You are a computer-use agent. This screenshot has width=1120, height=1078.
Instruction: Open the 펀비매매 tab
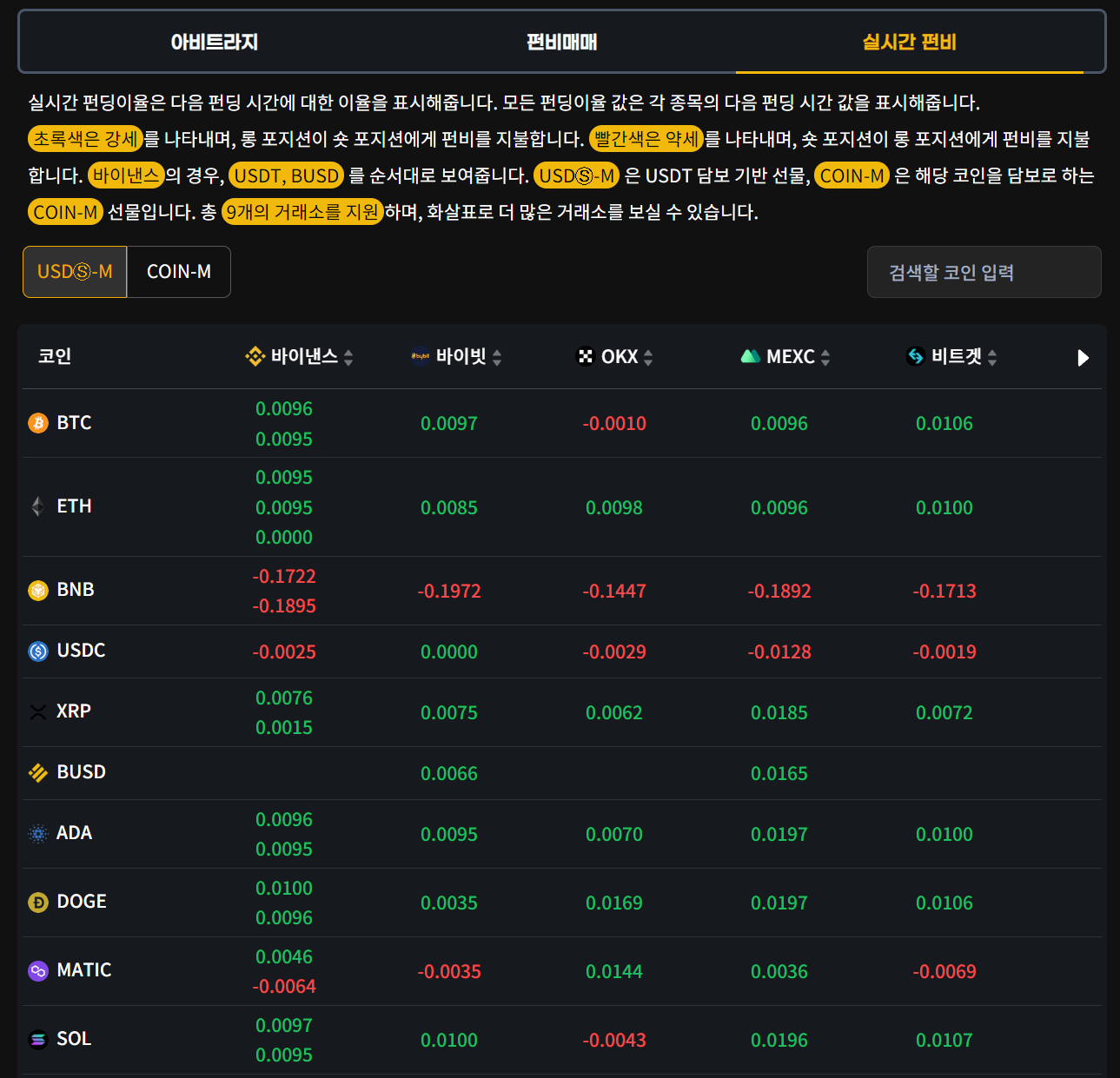coord(561,43)
